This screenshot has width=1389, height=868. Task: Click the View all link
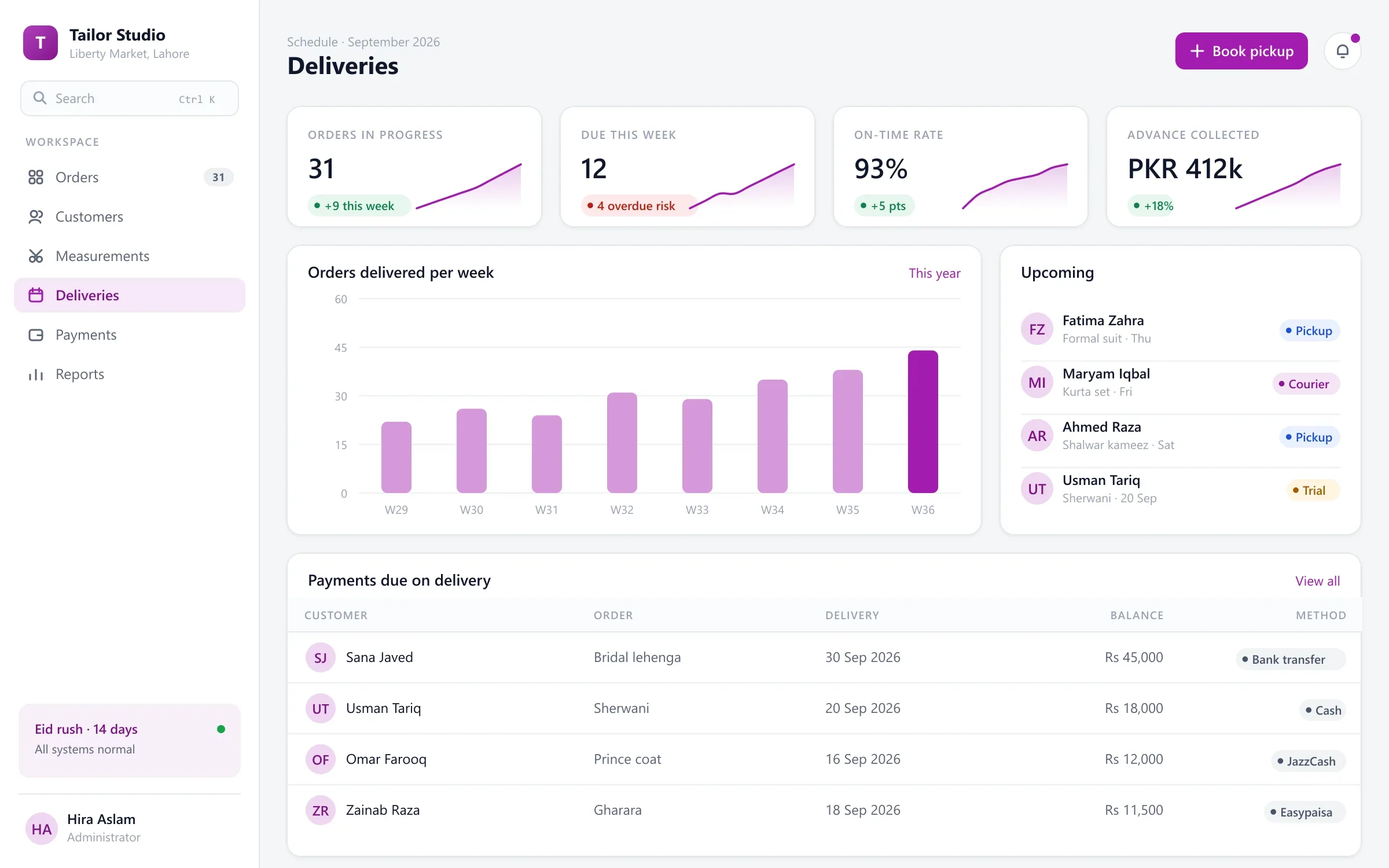(1317, 581)
